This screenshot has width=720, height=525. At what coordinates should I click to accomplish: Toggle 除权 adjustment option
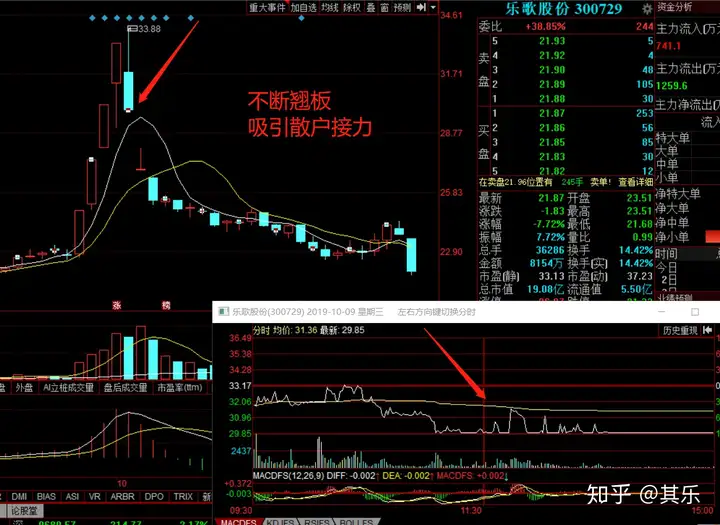(x=352, y=7)
